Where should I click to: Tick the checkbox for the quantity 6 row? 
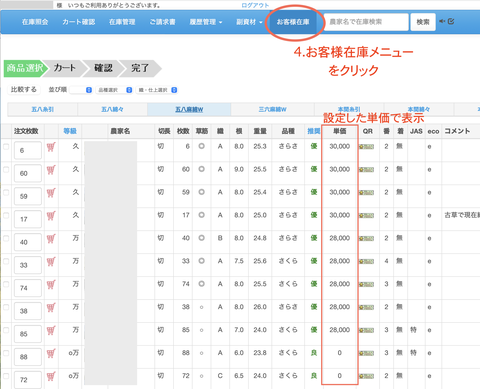[x=6, y=147]
